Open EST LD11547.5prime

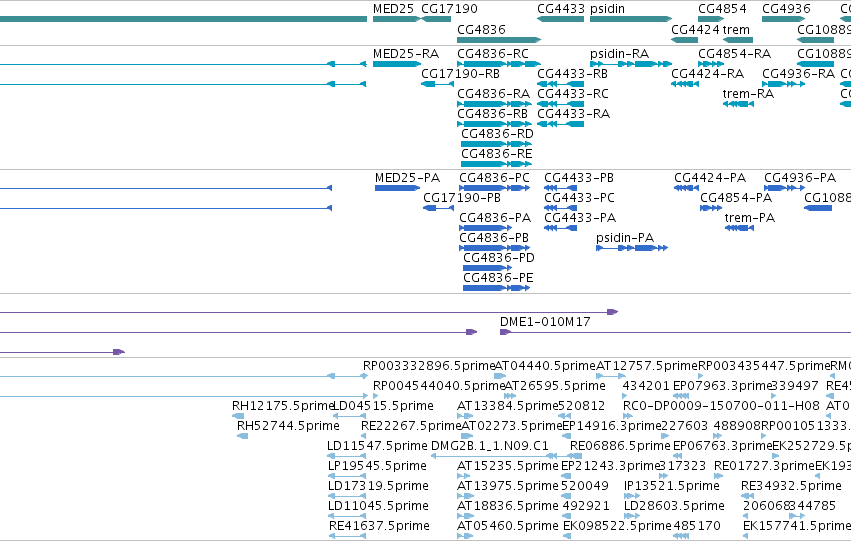377,446
